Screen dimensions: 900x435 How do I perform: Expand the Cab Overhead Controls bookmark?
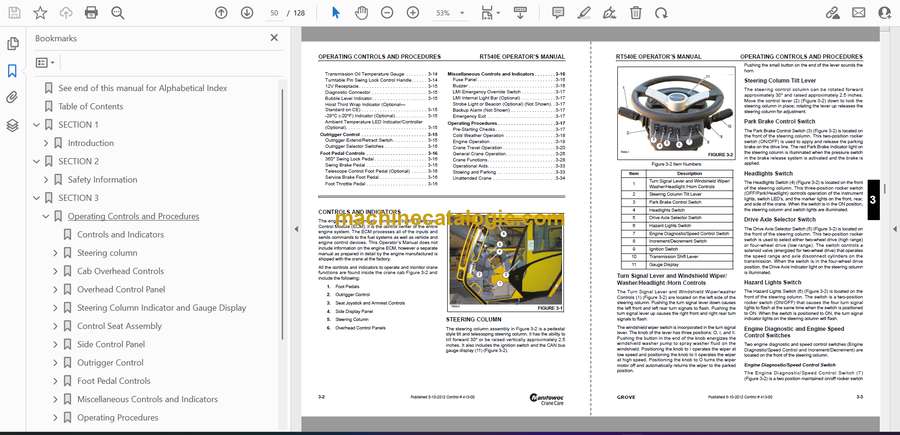pyautogui.click(x=55, y=271)
